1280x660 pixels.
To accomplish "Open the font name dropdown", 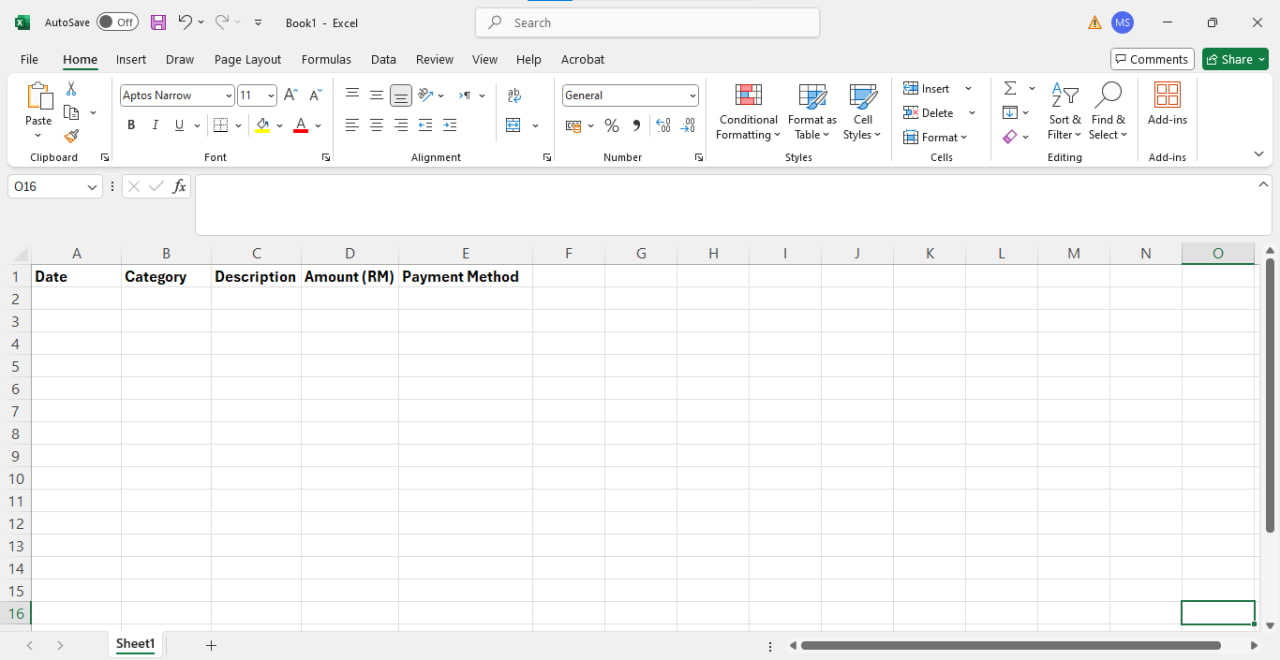I will click(x=228, y=96).
